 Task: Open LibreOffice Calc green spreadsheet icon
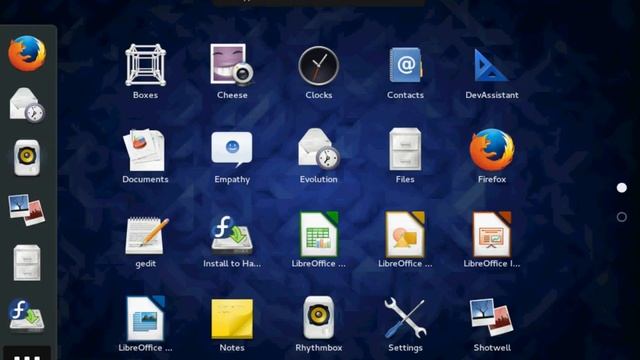pos(319,234)
